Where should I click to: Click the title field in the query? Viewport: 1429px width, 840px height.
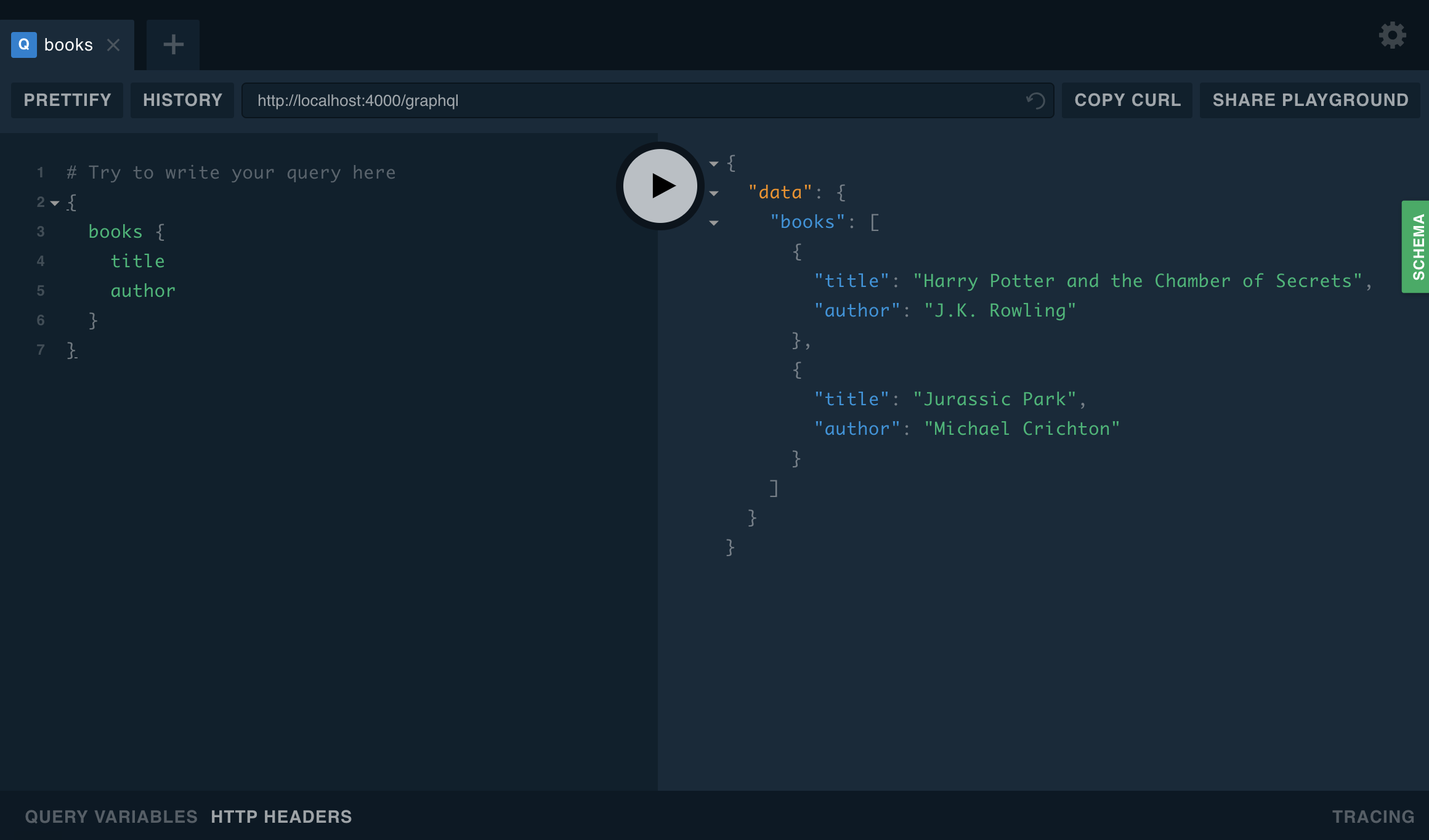137,261
